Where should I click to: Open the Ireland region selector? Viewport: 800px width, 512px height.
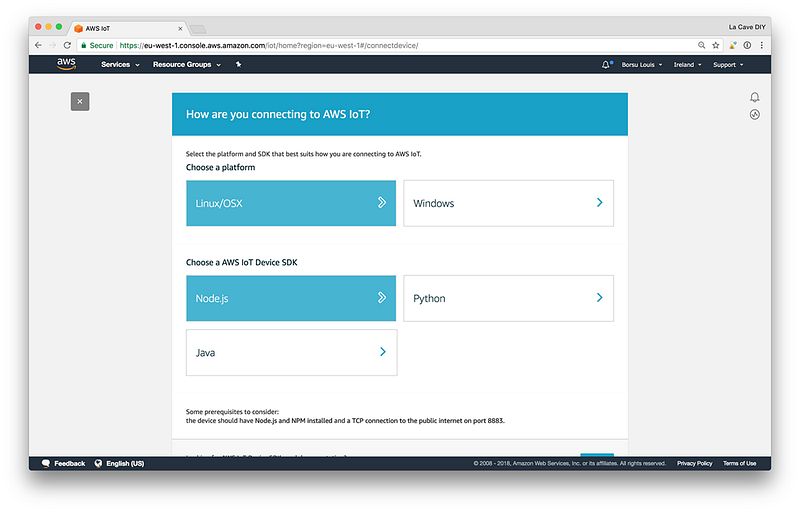pos(687,65)
